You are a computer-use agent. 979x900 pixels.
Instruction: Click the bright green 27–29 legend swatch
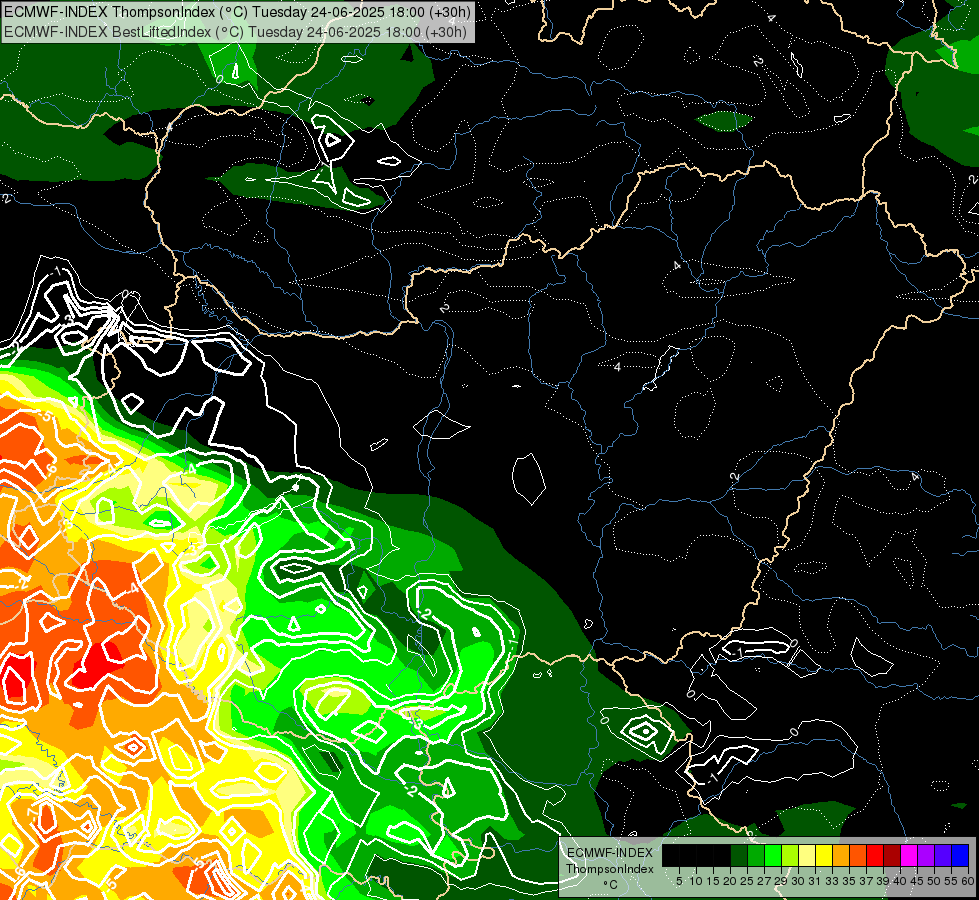[773, 855]
